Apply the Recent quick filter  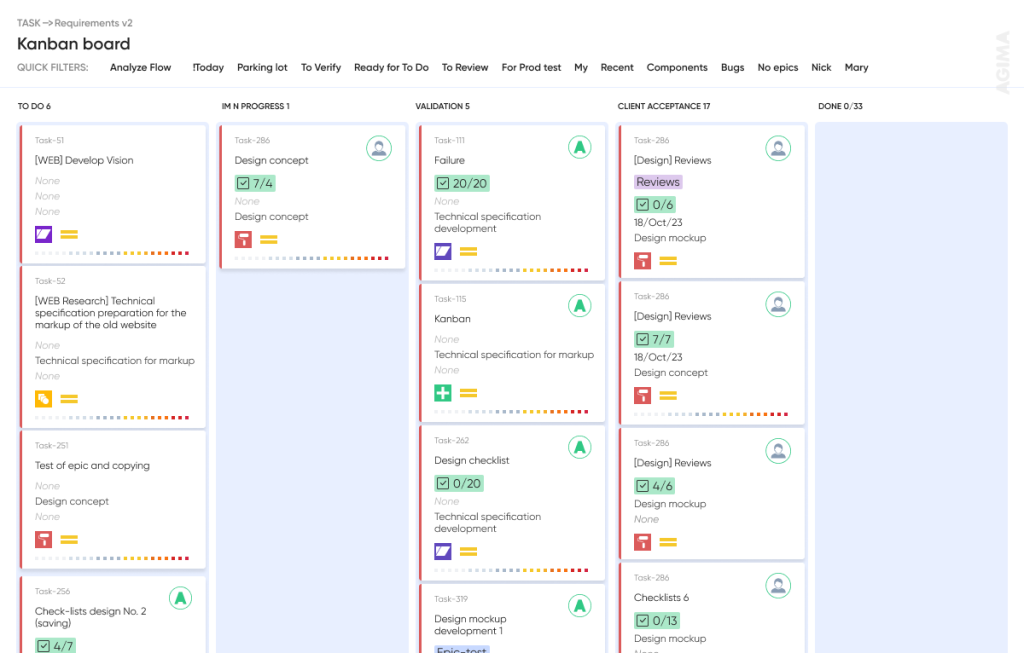617,67
